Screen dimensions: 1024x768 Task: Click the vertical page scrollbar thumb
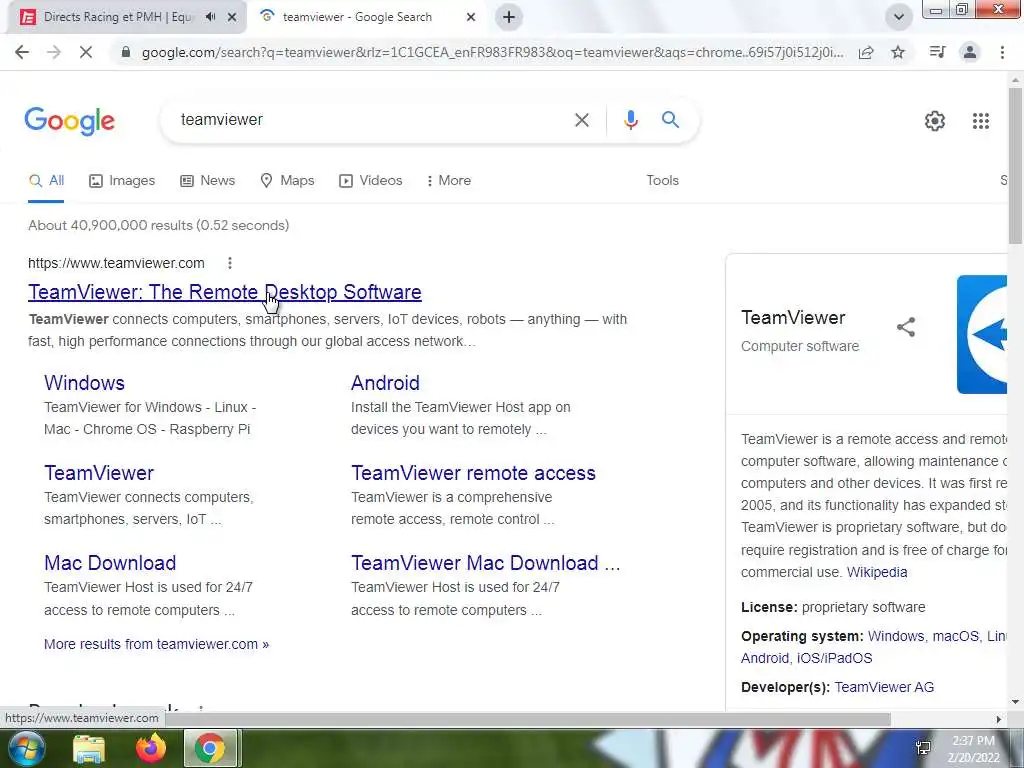click(x=1015, y=165)
